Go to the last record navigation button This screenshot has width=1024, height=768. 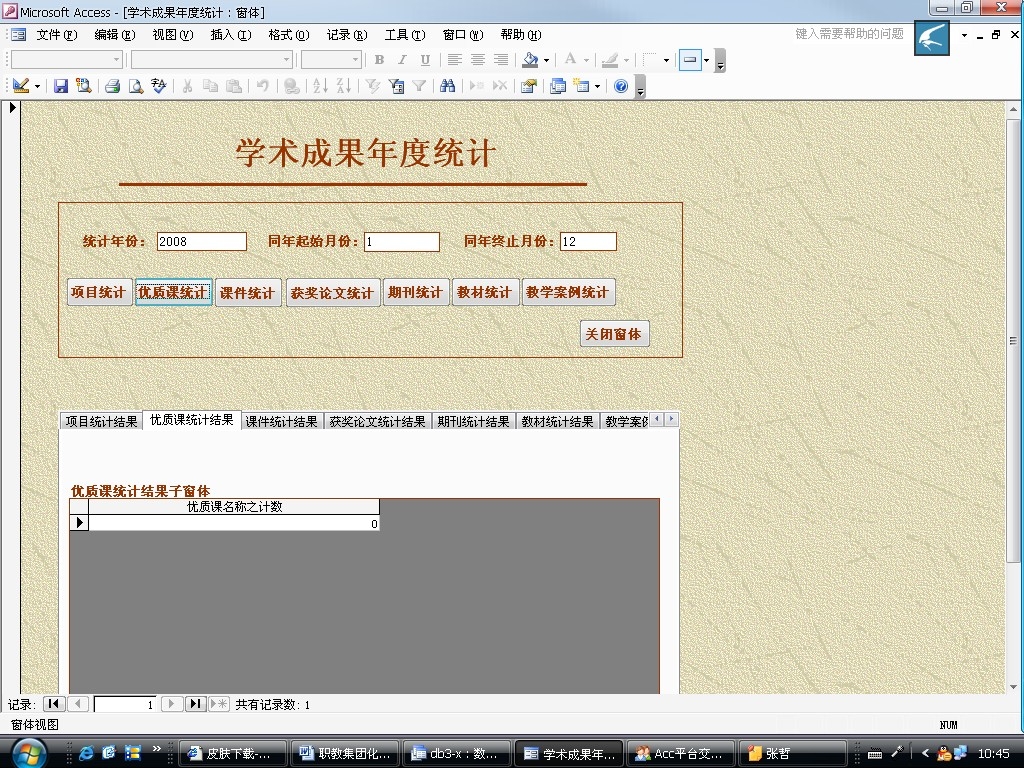point(195,704)
